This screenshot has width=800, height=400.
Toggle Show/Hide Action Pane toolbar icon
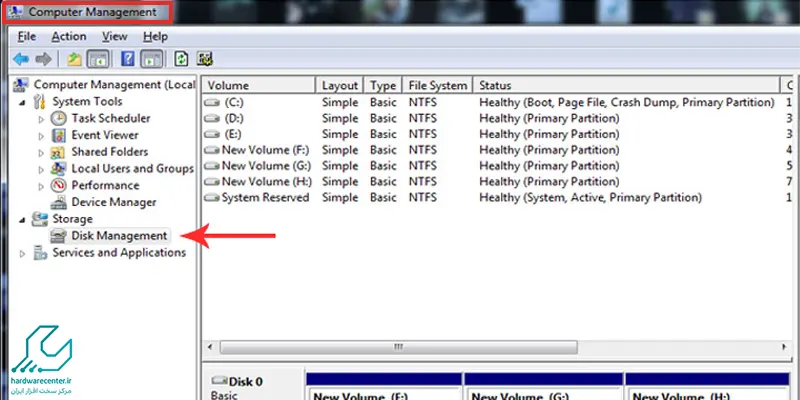tap(152, 59)
